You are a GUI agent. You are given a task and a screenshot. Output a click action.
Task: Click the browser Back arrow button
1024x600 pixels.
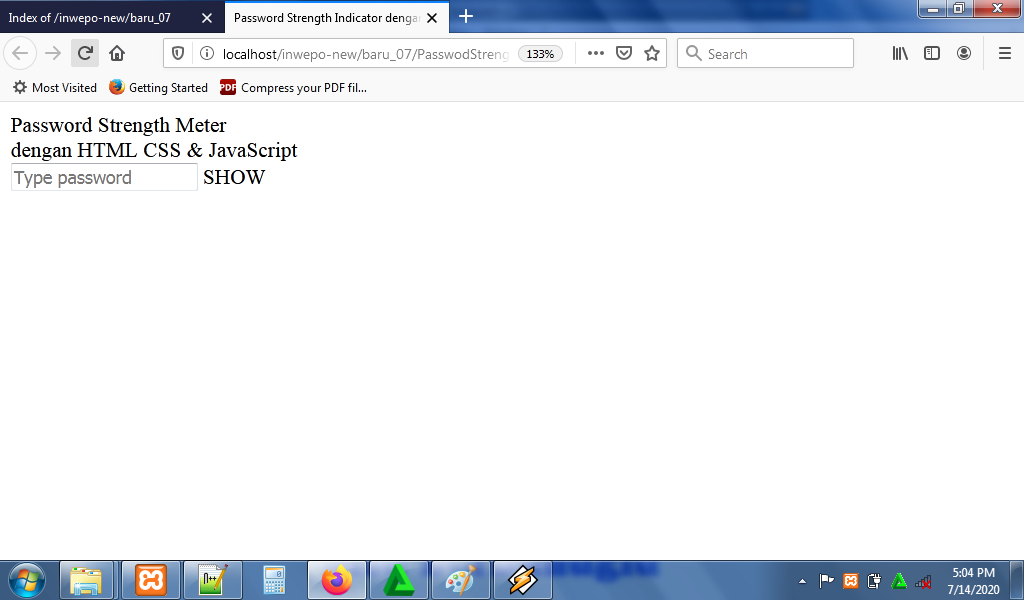pos(20,54)
